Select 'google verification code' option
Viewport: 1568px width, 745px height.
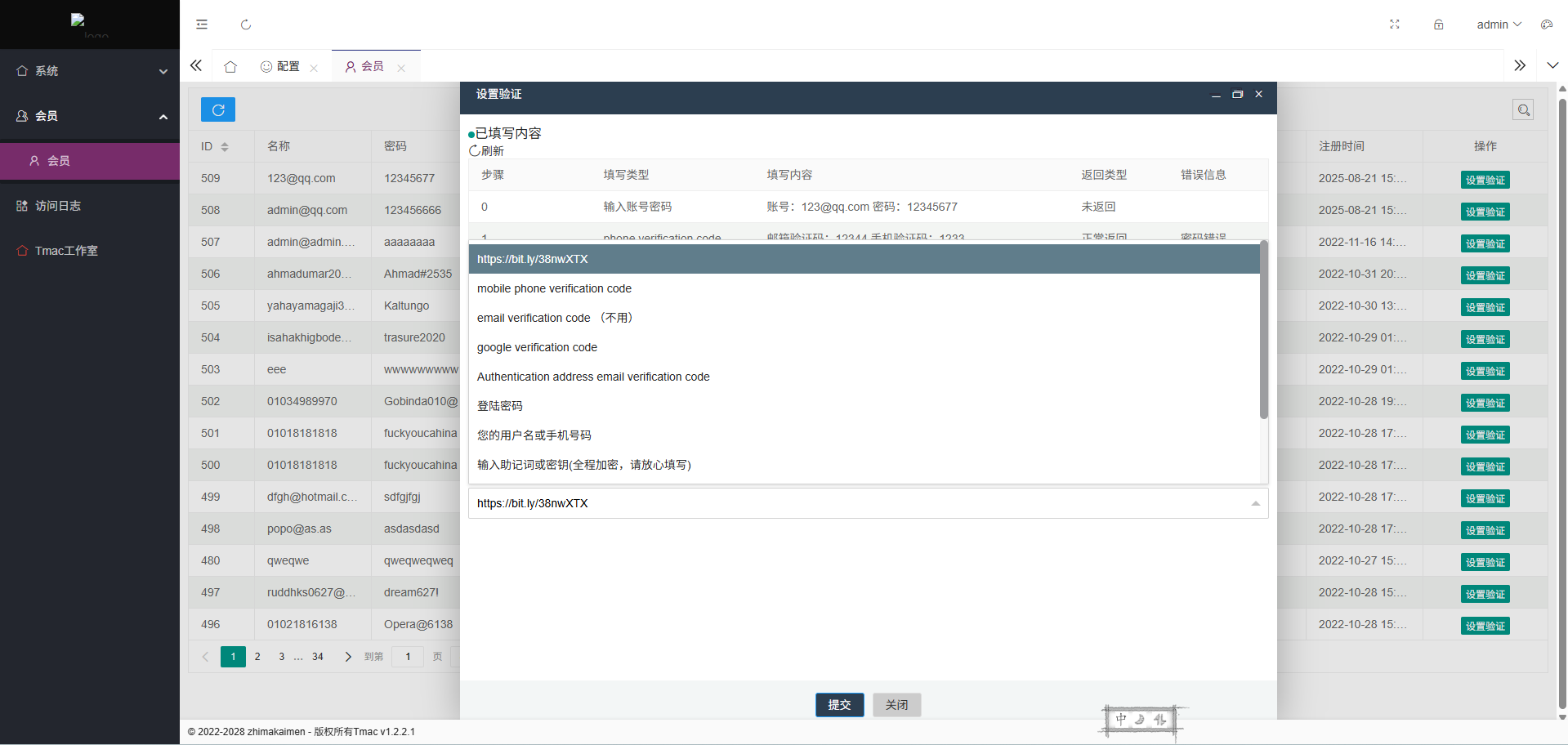pyautogui.click(x=537, y=347)
